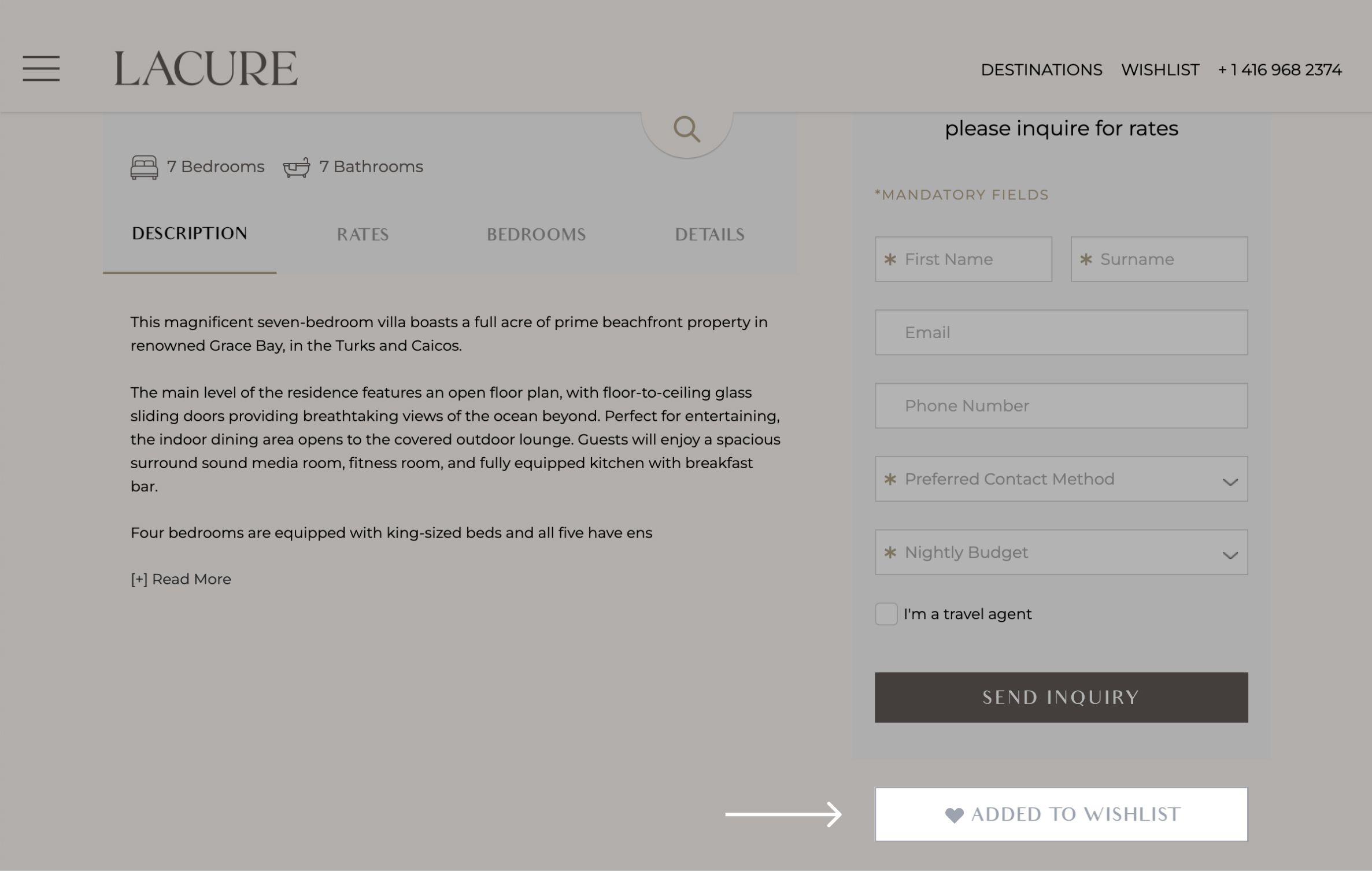Image resolution: width=1372 pixels, height=871 pixels.
Task: Click the chevron arrow in Preferred Contact Method
Action: pos(1230,481)
